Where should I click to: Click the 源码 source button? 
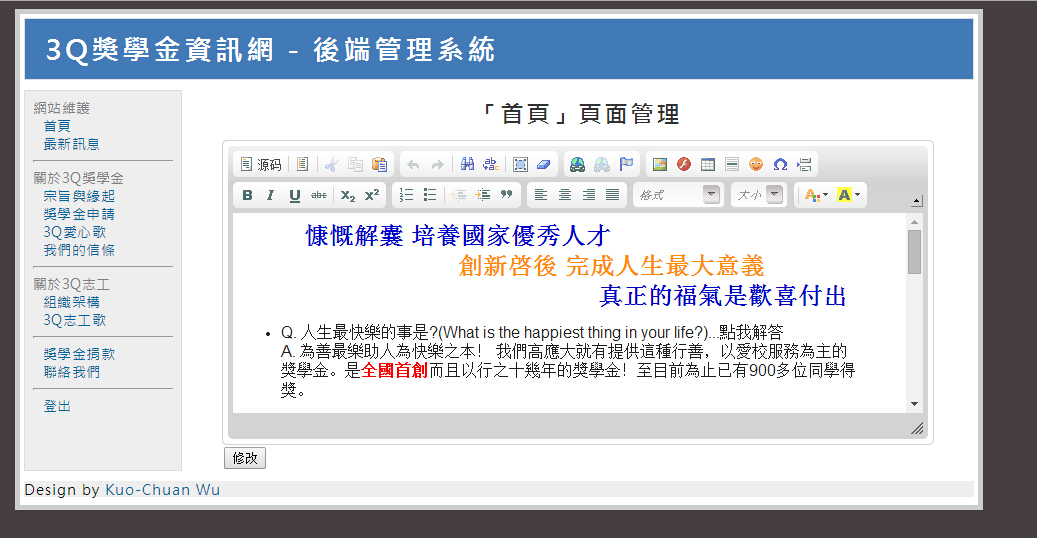261,164
